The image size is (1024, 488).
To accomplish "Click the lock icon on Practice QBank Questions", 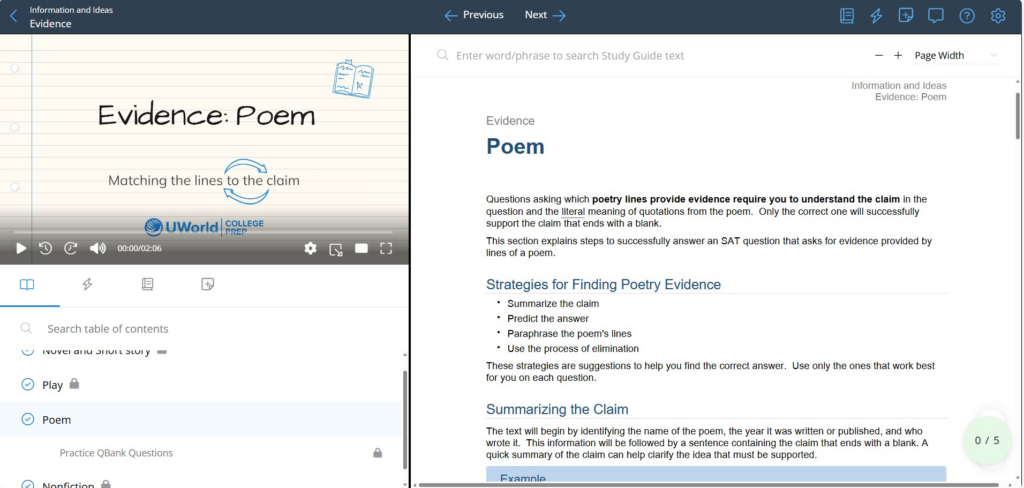I will coord(377,452).
